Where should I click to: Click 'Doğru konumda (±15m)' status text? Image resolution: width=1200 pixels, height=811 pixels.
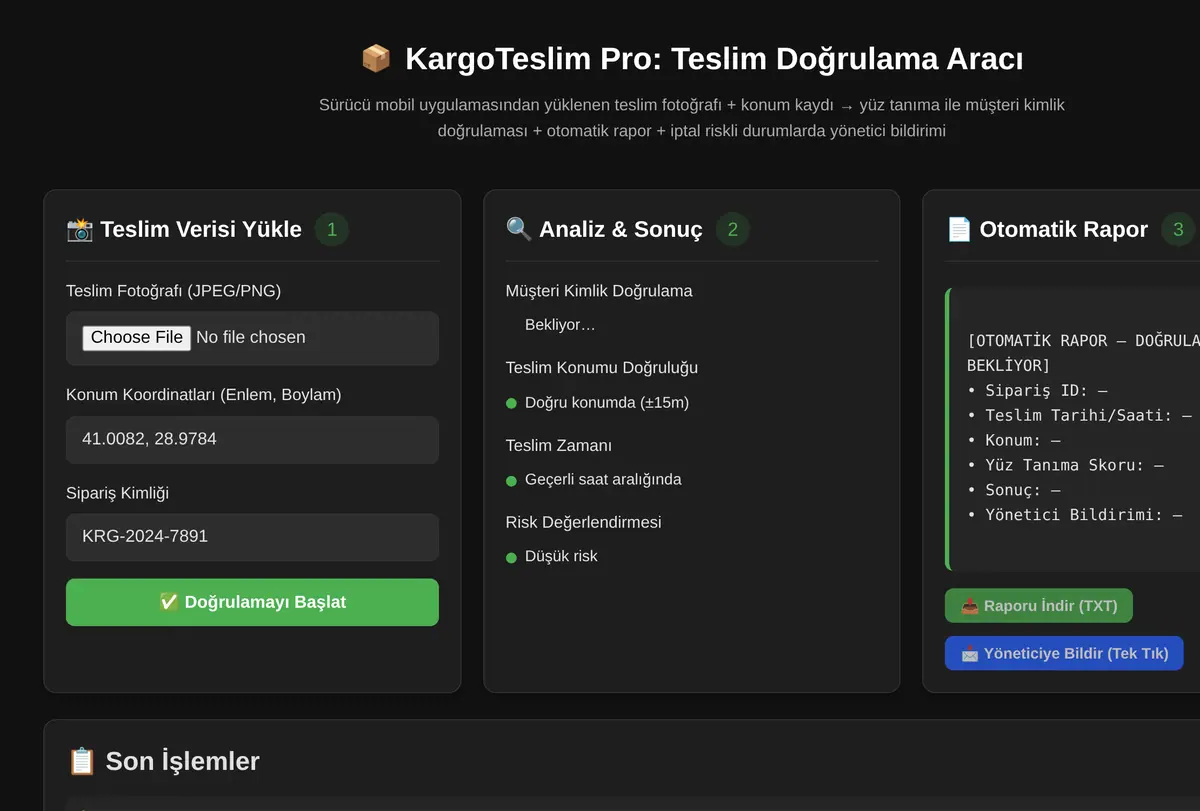point(607,403)
